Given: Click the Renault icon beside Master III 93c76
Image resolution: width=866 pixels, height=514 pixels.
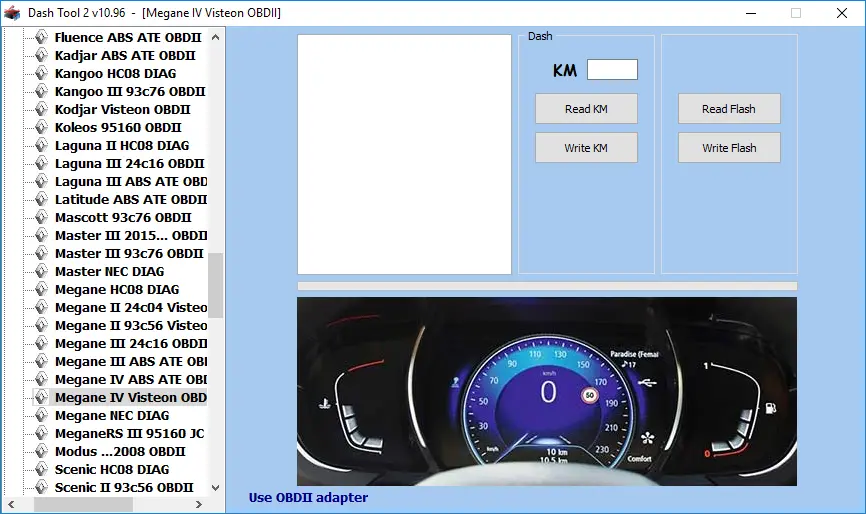Looking at the screenshot, I should tap(41, 253).
